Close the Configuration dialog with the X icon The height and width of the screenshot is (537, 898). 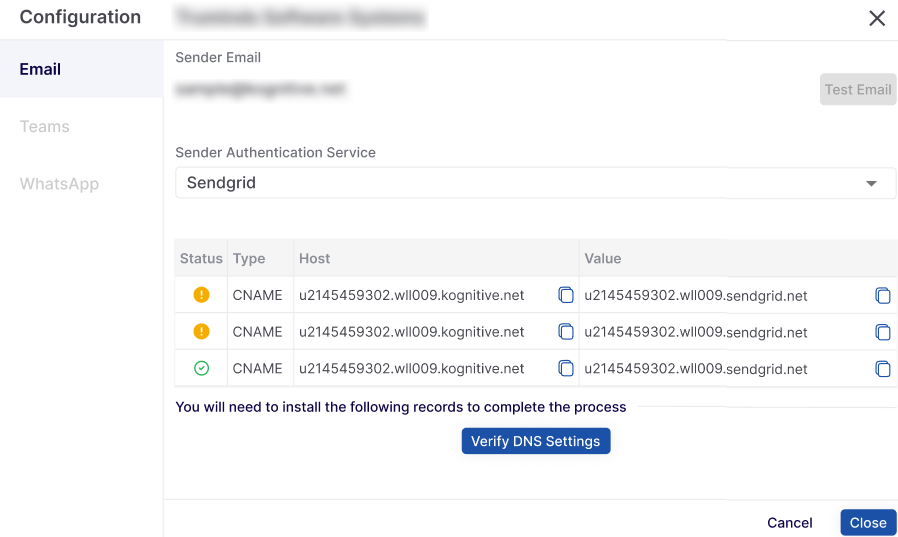pyautogui.click(x=877, y=18)
